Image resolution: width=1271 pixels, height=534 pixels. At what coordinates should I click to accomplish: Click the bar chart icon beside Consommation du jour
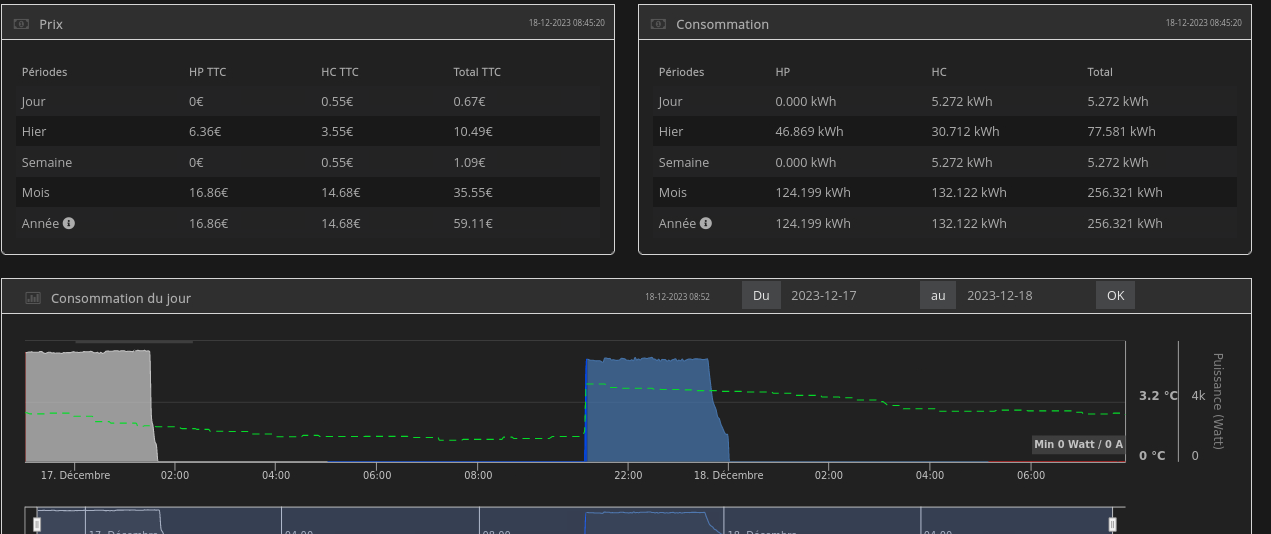click(33, 298)
